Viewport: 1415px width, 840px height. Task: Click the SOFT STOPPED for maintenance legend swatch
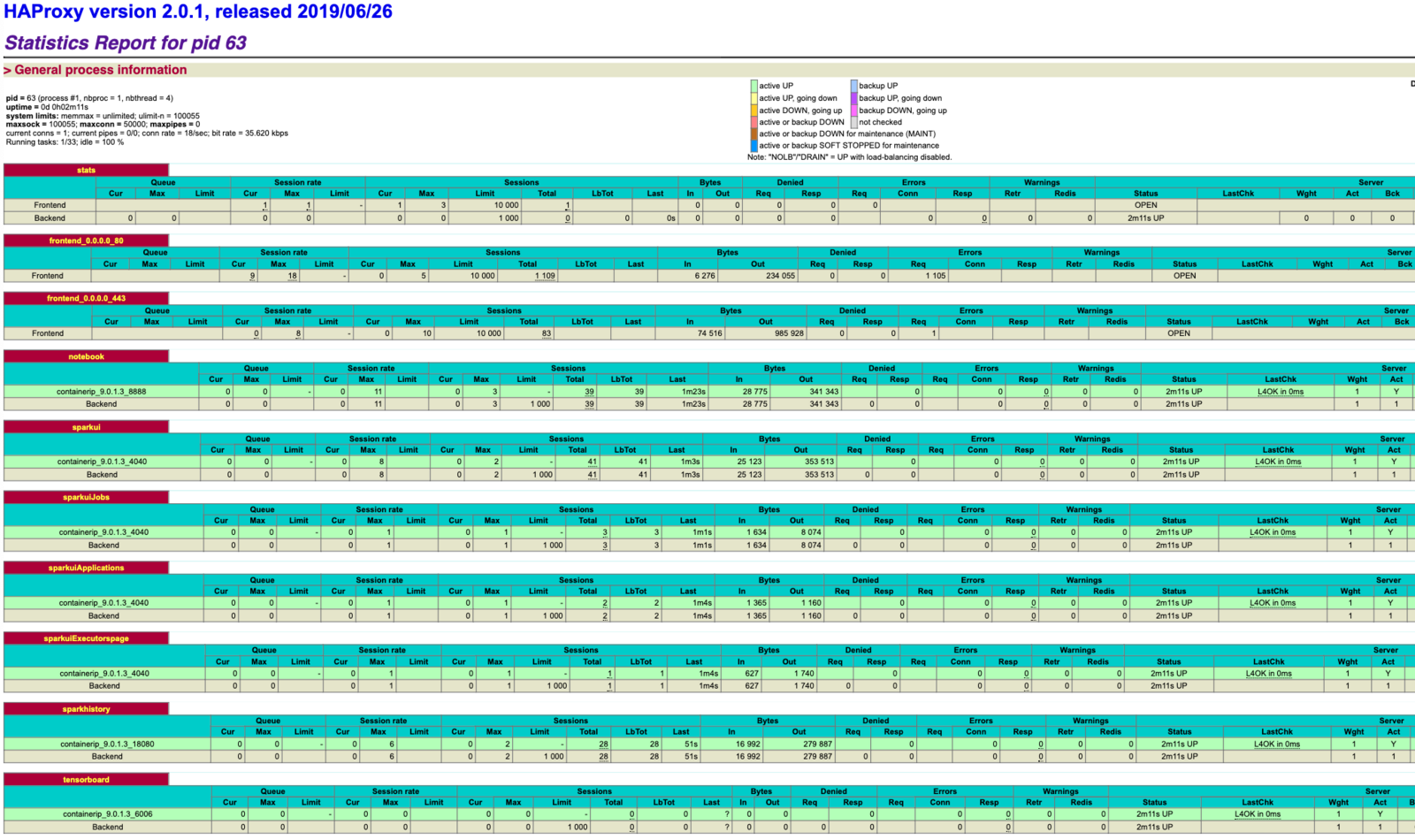point(753,146)
